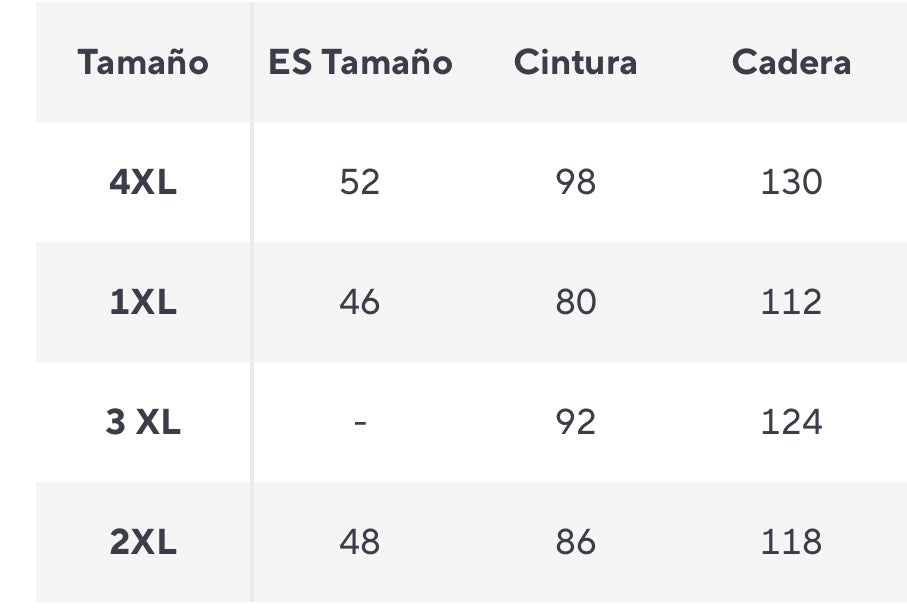Select the 2XL size row label

(x=143, y=542)
